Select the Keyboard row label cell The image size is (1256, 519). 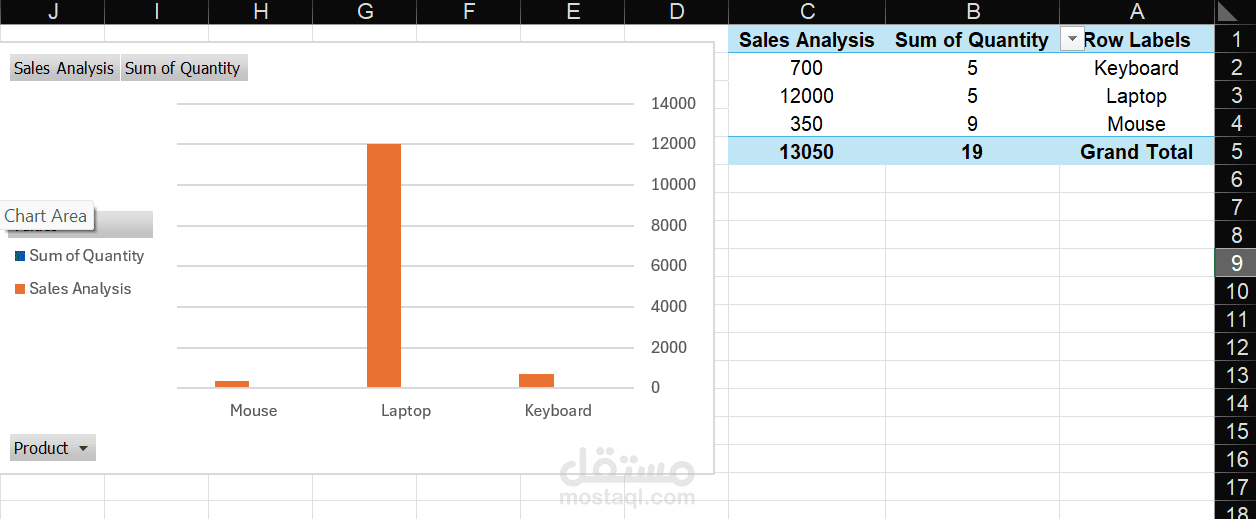pyautogui.click(x=1137, y=68)
